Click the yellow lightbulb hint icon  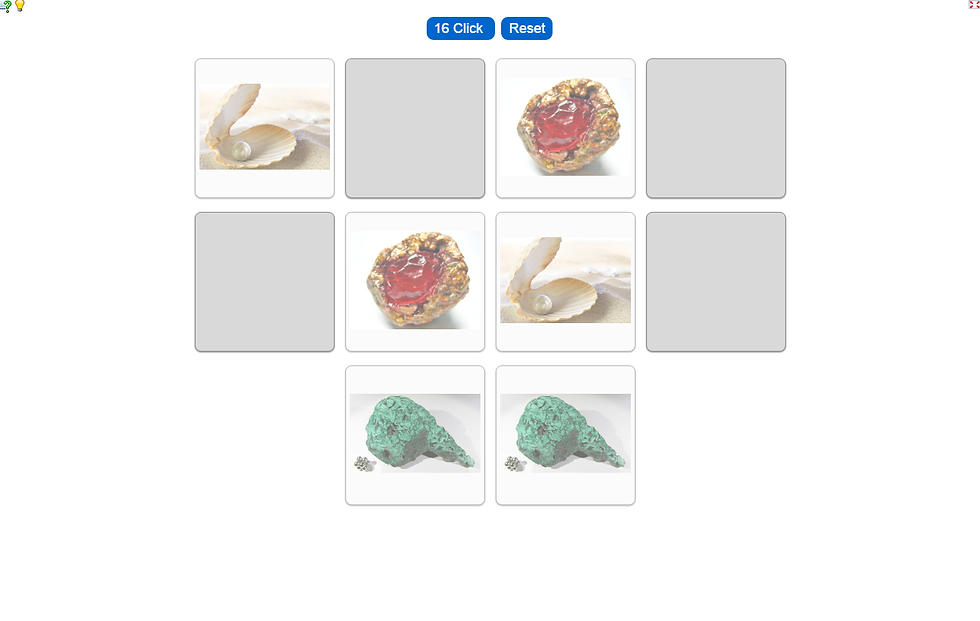point(19,6)
